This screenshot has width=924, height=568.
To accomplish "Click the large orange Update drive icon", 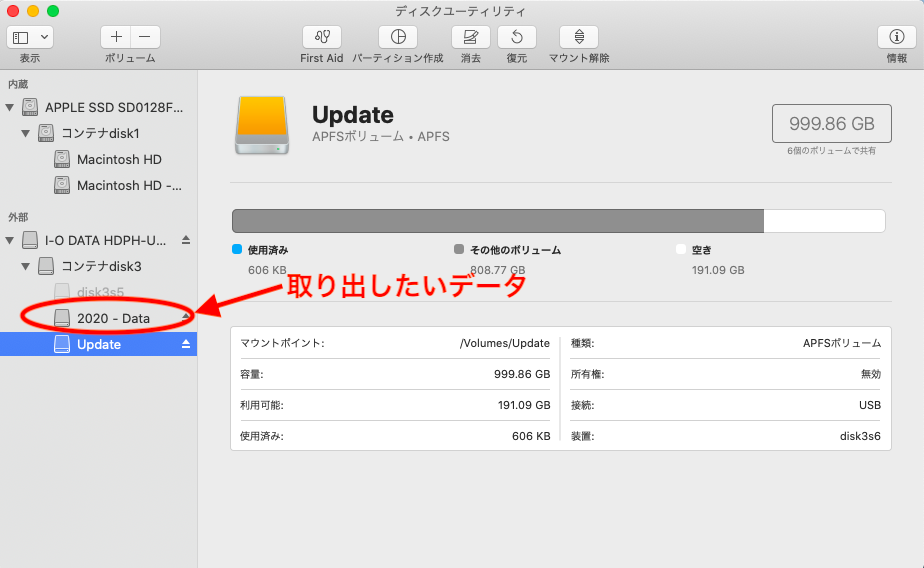I will pyautogui.click(x=262, y=126).
